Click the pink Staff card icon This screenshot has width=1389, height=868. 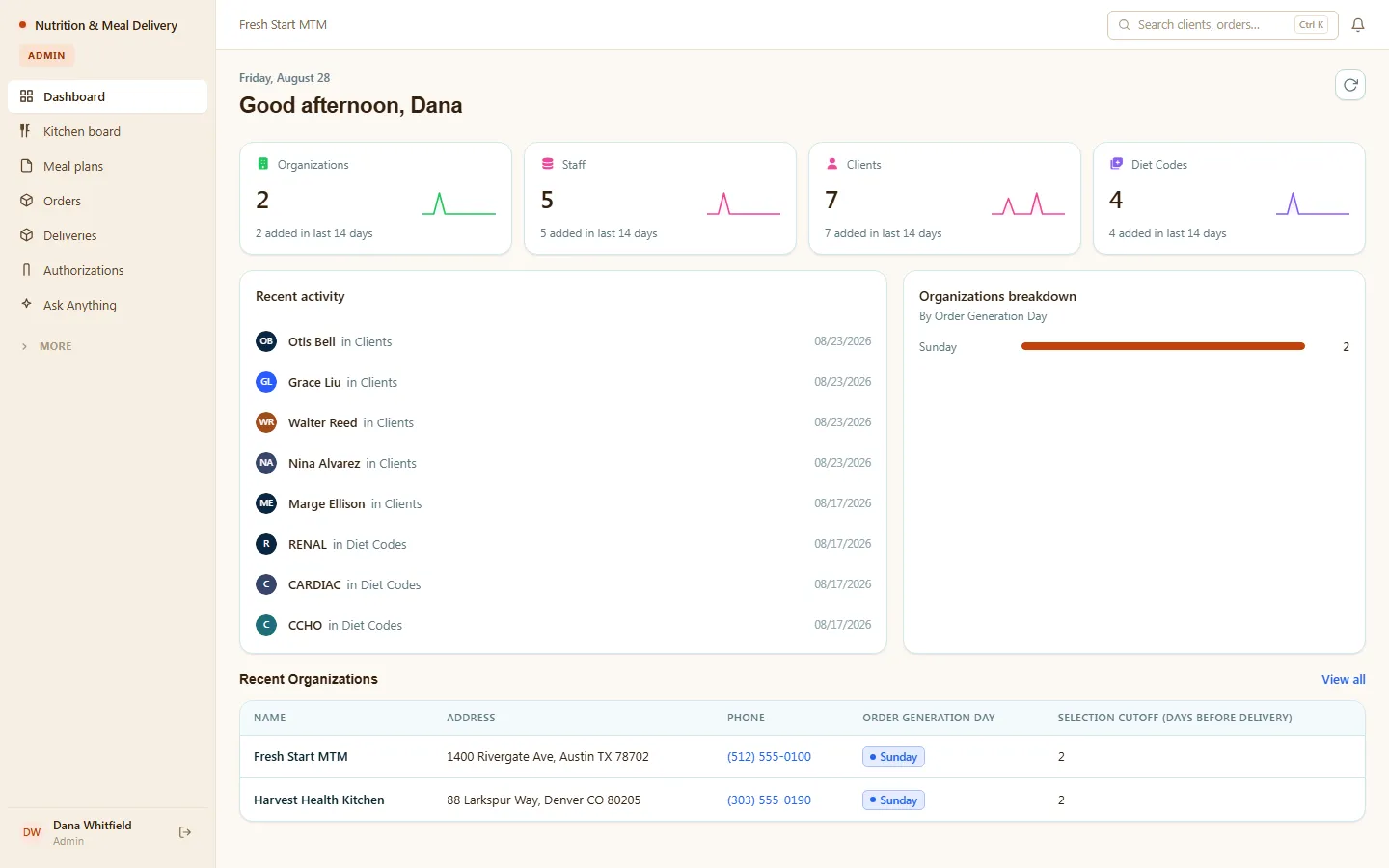coord(548,164)
